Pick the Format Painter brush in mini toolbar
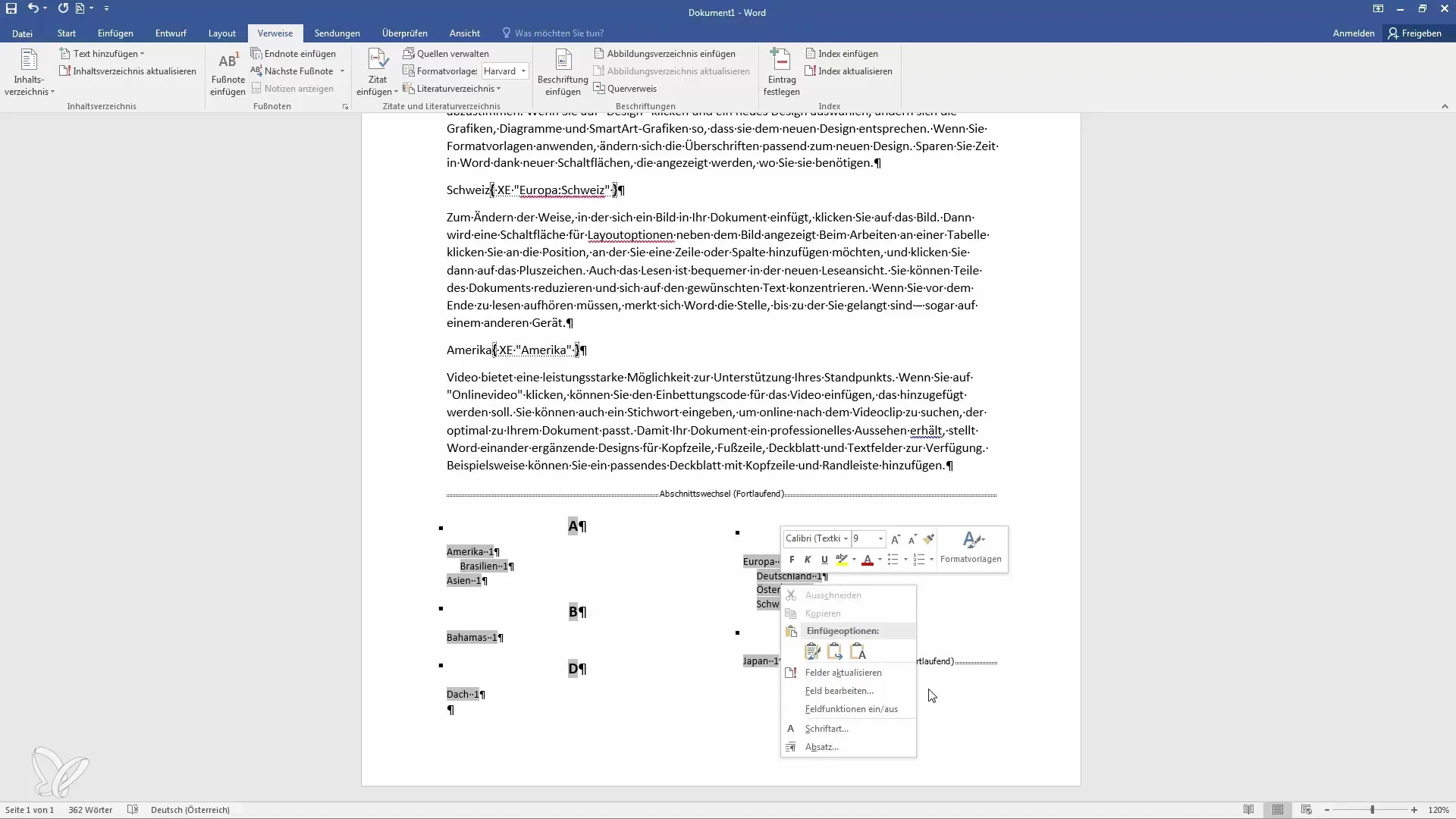Viewport: 1456px width, 819px height. (x=928, y=539)
